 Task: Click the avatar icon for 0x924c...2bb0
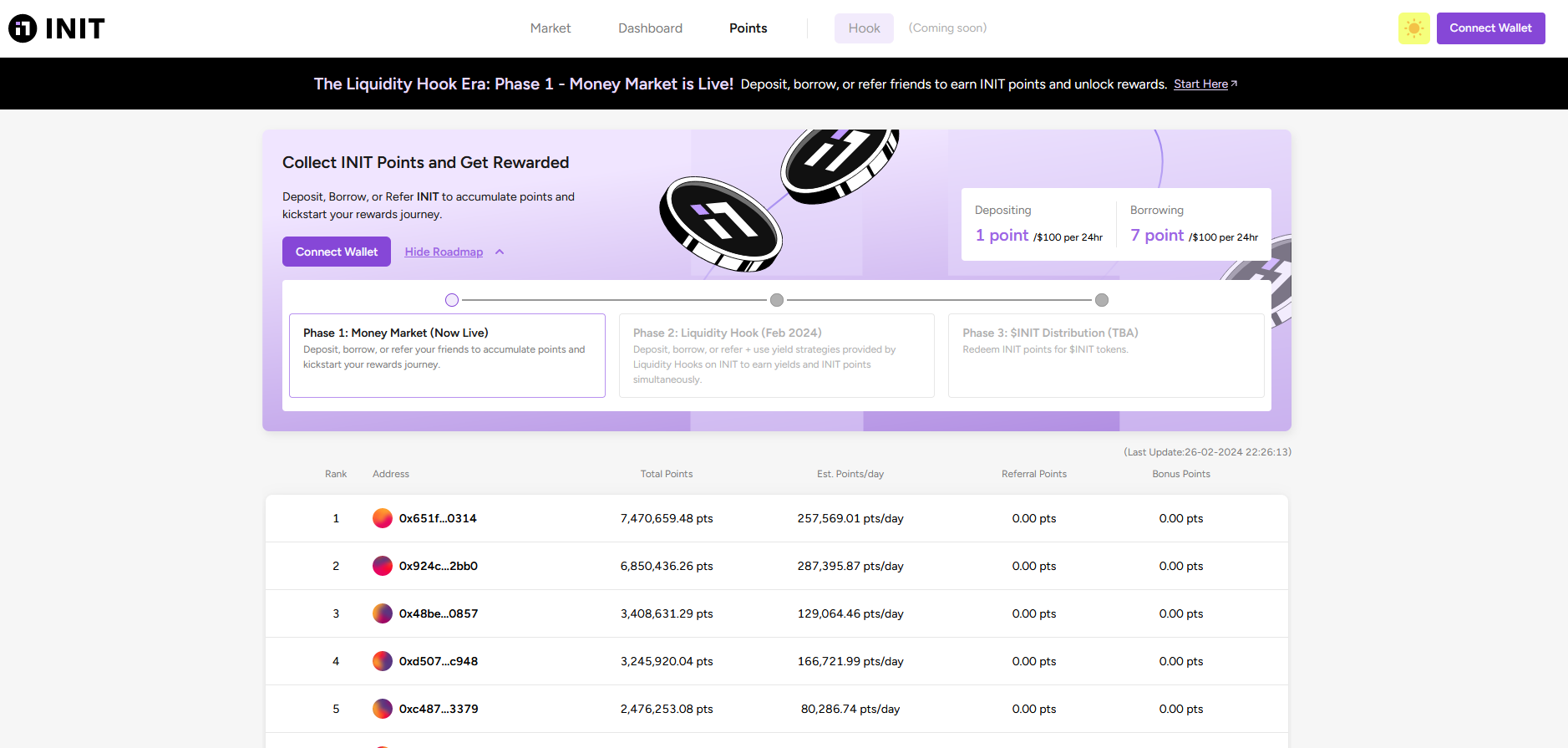tap(383, 566)
